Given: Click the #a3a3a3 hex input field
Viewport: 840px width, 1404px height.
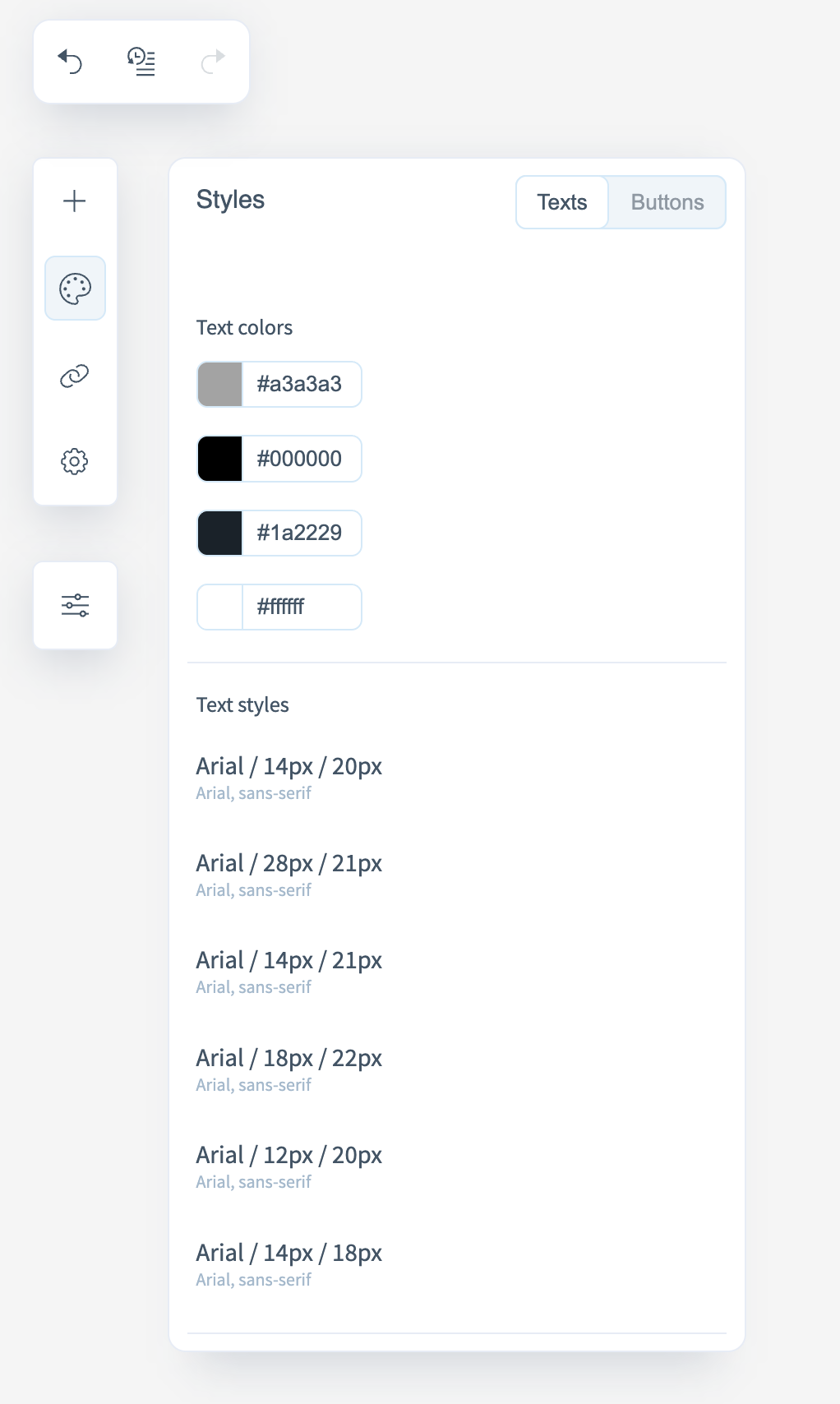Looking at the screenshot, I should (302, 385).
